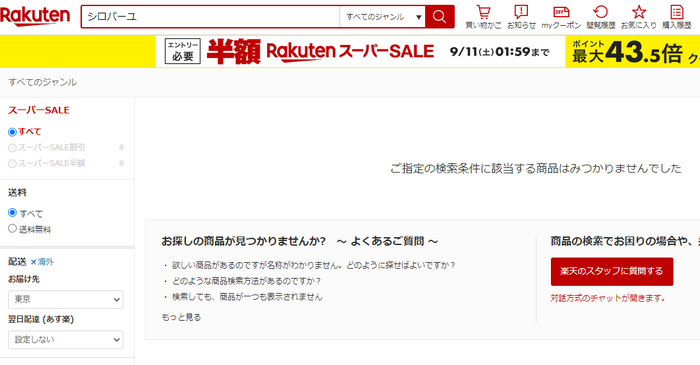Select the 送料無料 radio button

pyautogui.click(x=12, y=228)
